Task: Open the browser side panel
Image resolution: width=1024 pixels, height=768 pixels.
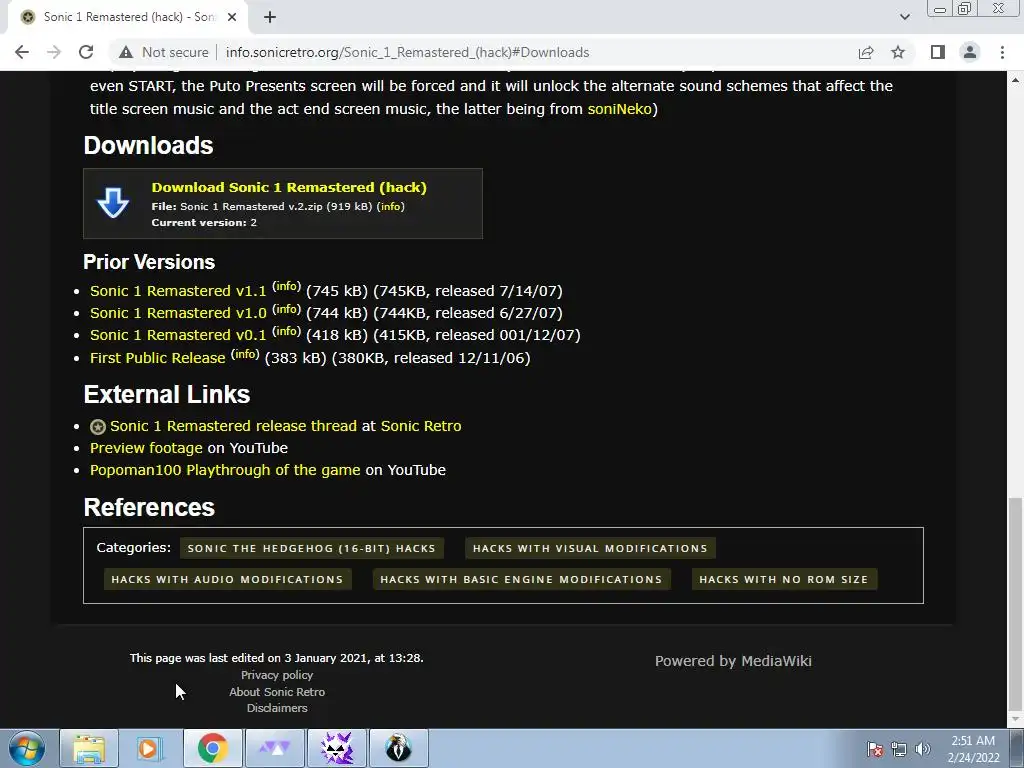Action: (938, 52)
